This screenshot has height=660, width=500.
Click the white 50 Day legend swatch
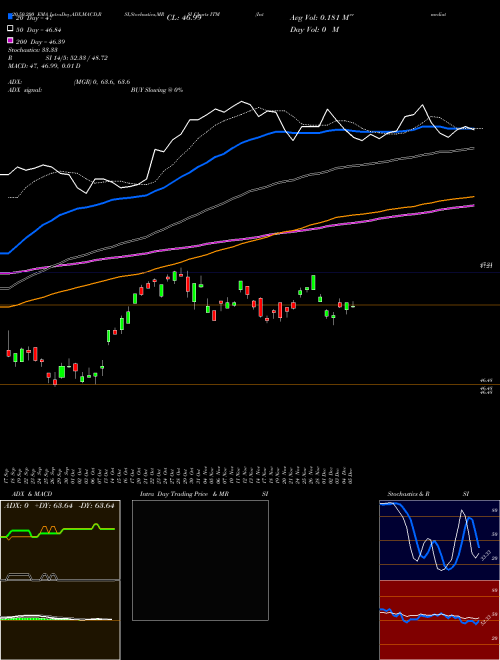click(x=10, y=29)
